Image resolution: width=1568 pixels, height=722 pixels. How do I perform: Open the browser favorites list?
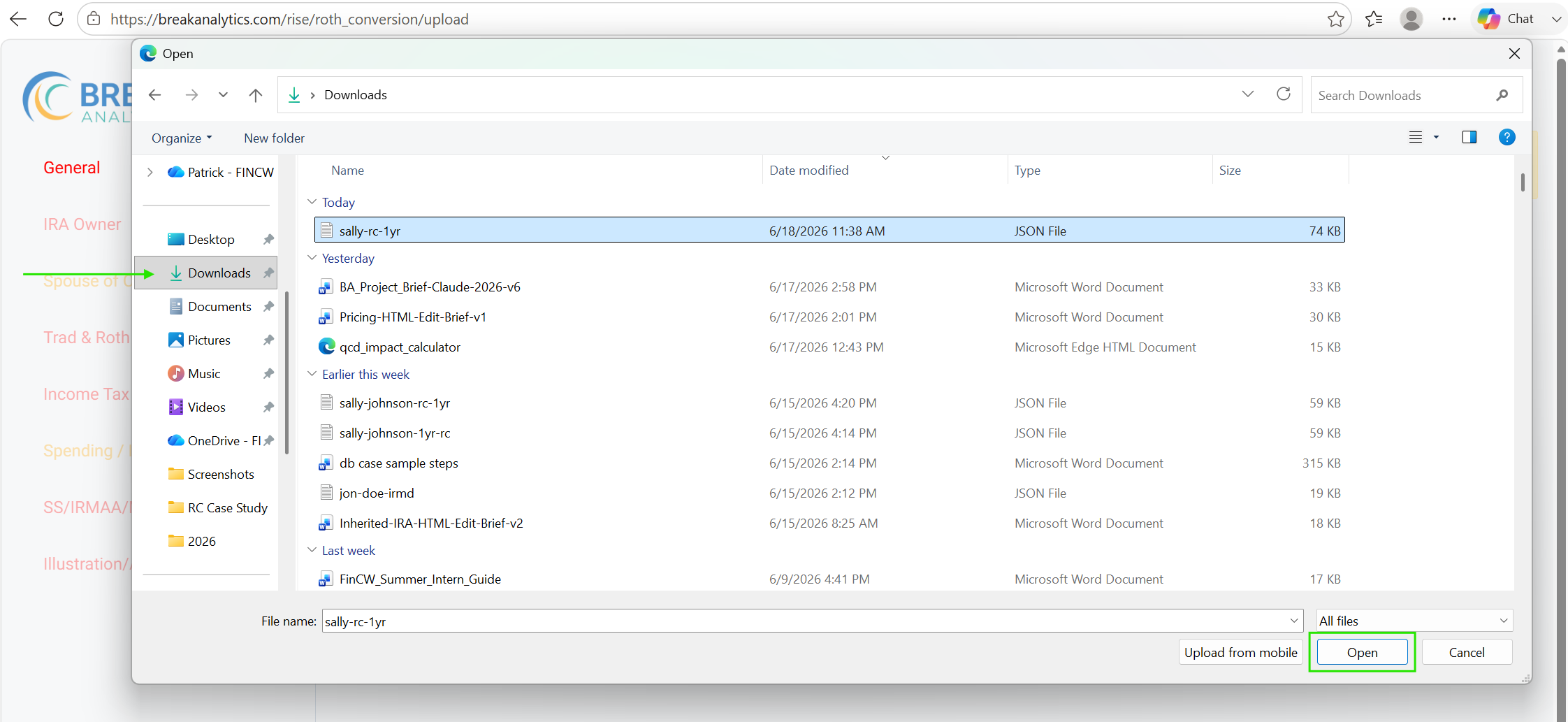[1374, 19]
